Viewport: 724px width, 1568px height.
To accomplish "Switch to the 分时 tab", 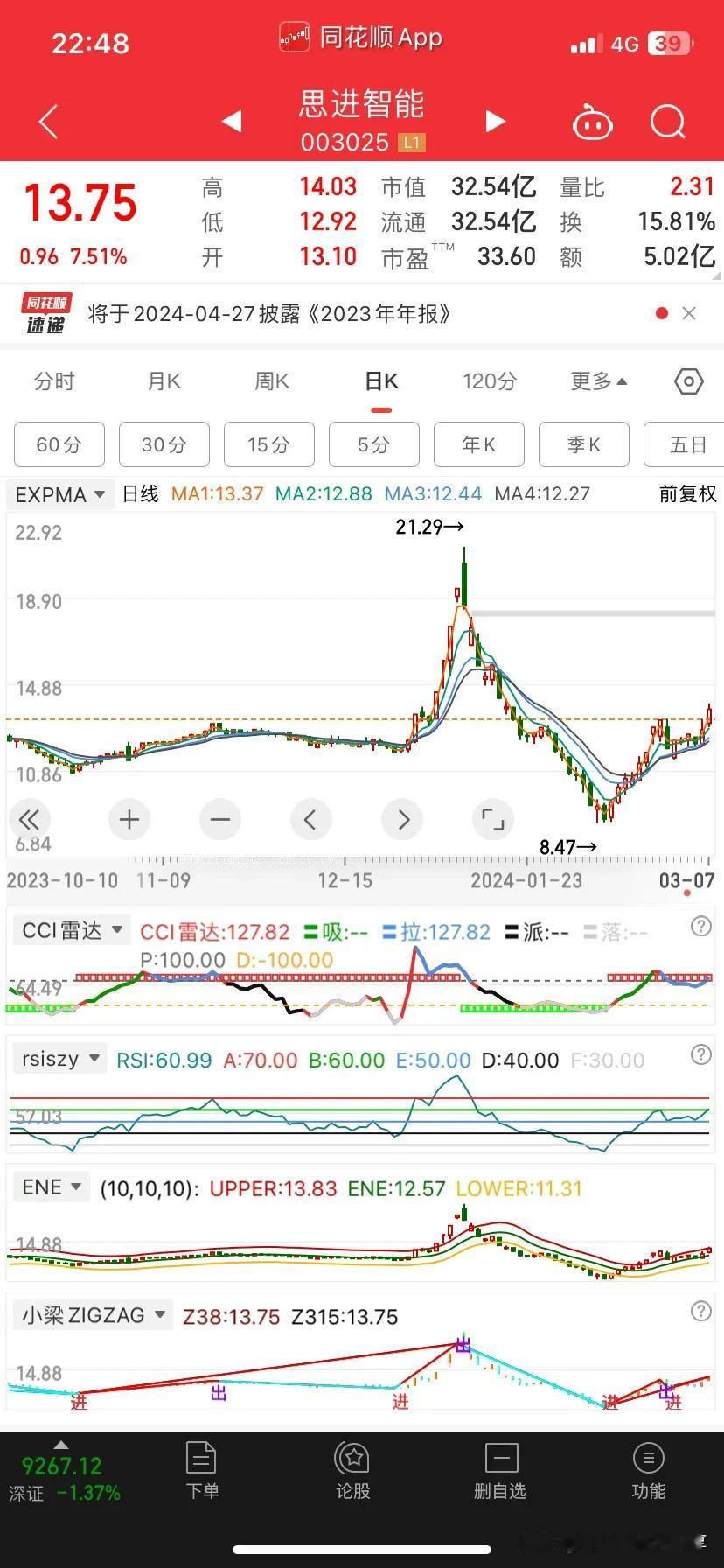I will click(x=54, y=381).
